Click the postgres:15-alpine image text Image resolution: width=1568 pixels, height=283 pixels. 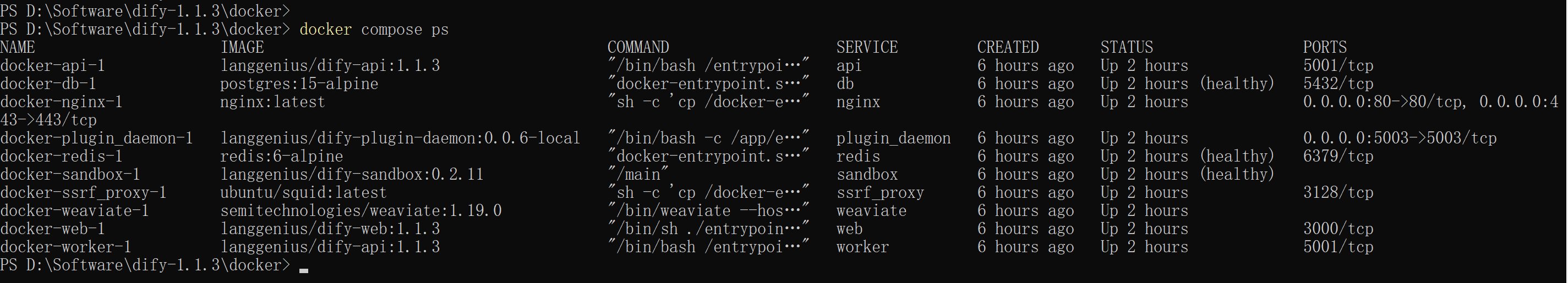[x=299, y=84]
